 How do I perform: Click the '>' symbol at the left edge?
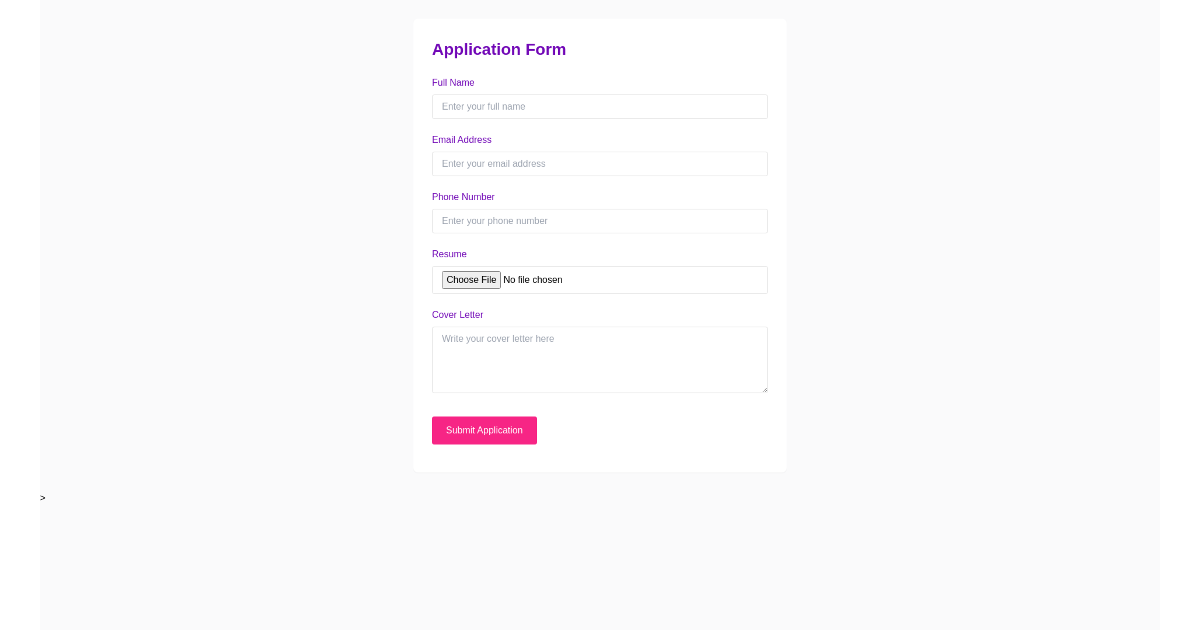coord(42,497)
